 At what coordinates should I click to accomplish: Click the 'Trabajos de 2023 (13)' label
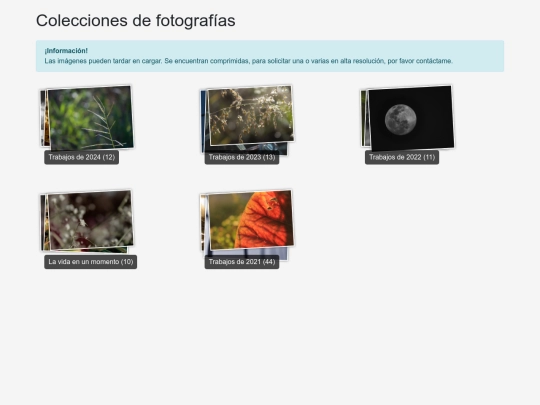[x=242, y=157]
